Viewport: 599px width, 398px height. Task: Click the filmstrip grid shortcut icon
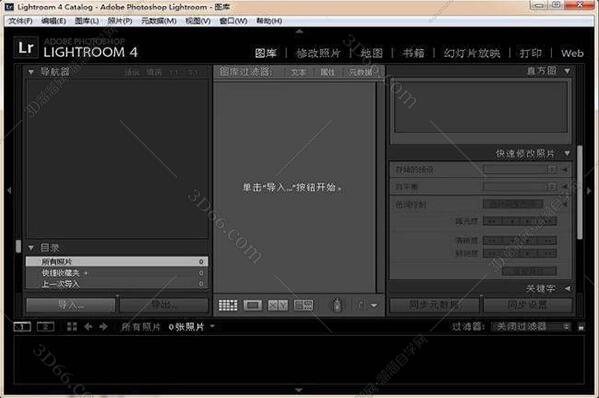pyautogui.click(x=72, y=327)
